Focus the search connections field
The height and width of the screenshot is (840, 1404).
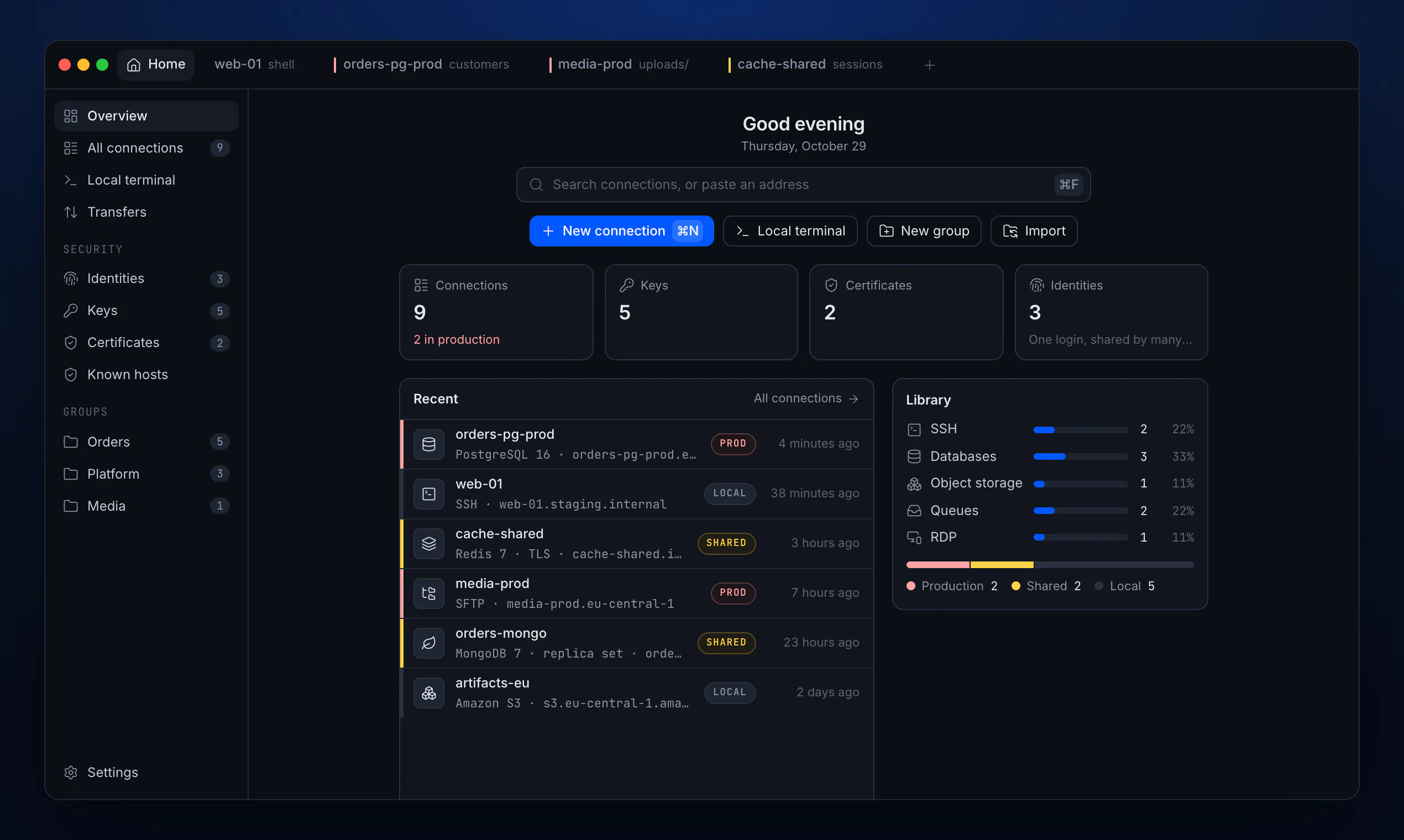(803, 185)
